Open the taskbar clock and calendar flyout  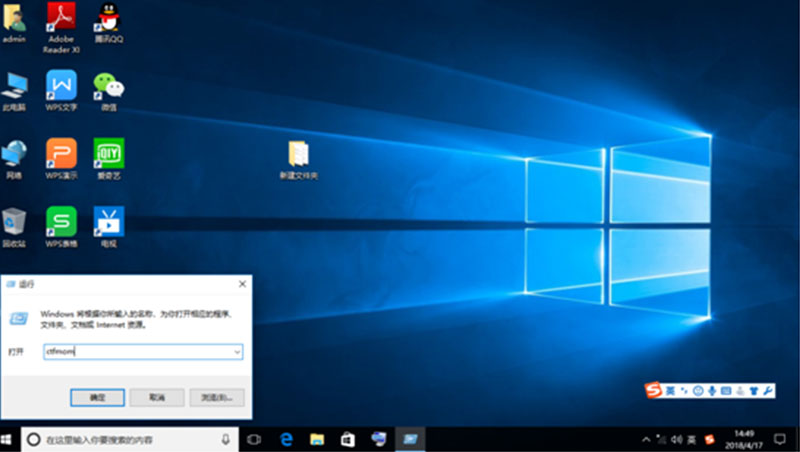pyautogui.click(x=744, y=439)
